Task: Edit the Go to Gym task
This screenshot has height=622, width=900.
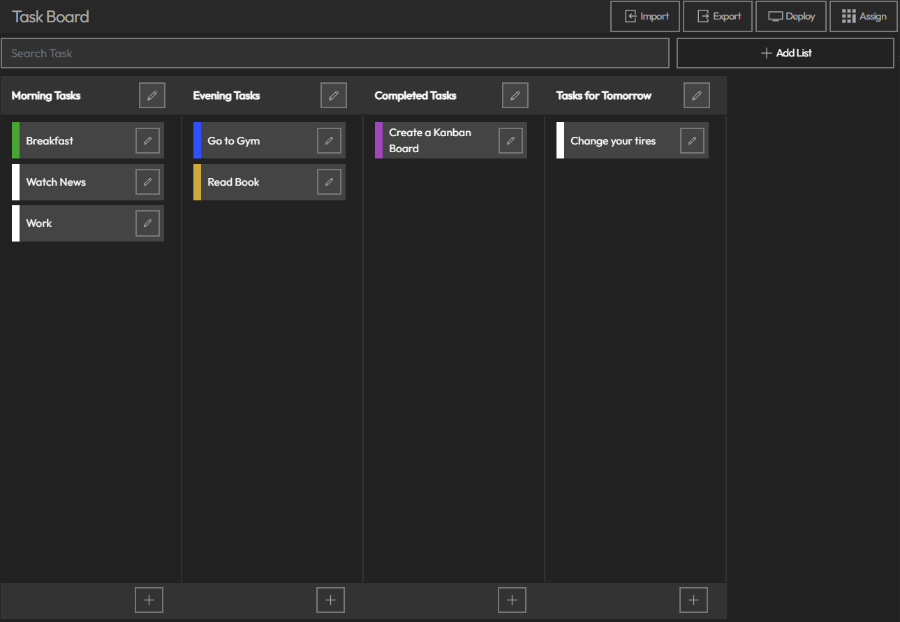Action: pyautogui.click(x=329, y=140)
